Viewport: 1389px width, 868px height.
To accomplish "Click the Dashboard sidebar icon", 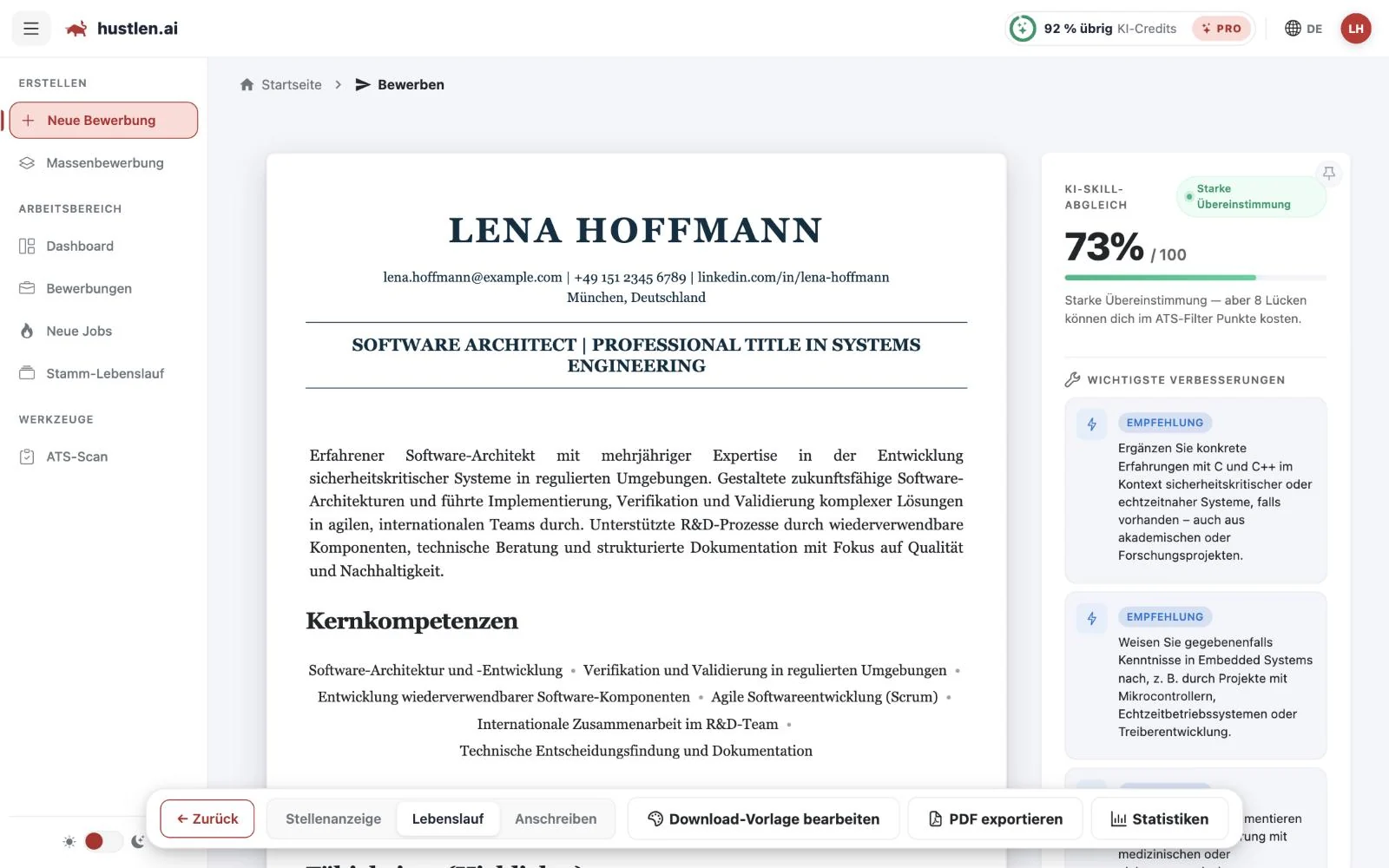I will pos(27,246).
